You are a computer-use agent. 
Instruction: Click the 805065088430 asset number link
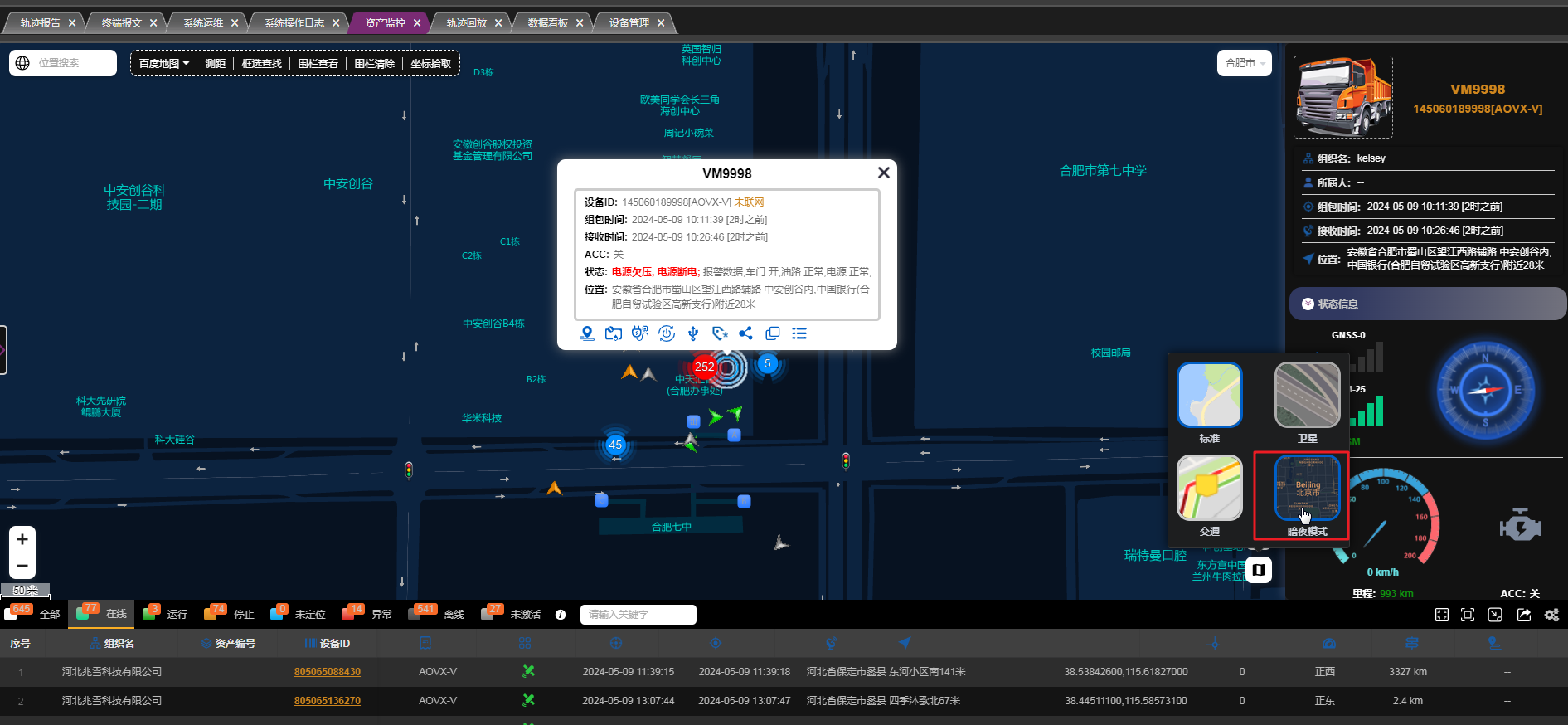point(328,672)
